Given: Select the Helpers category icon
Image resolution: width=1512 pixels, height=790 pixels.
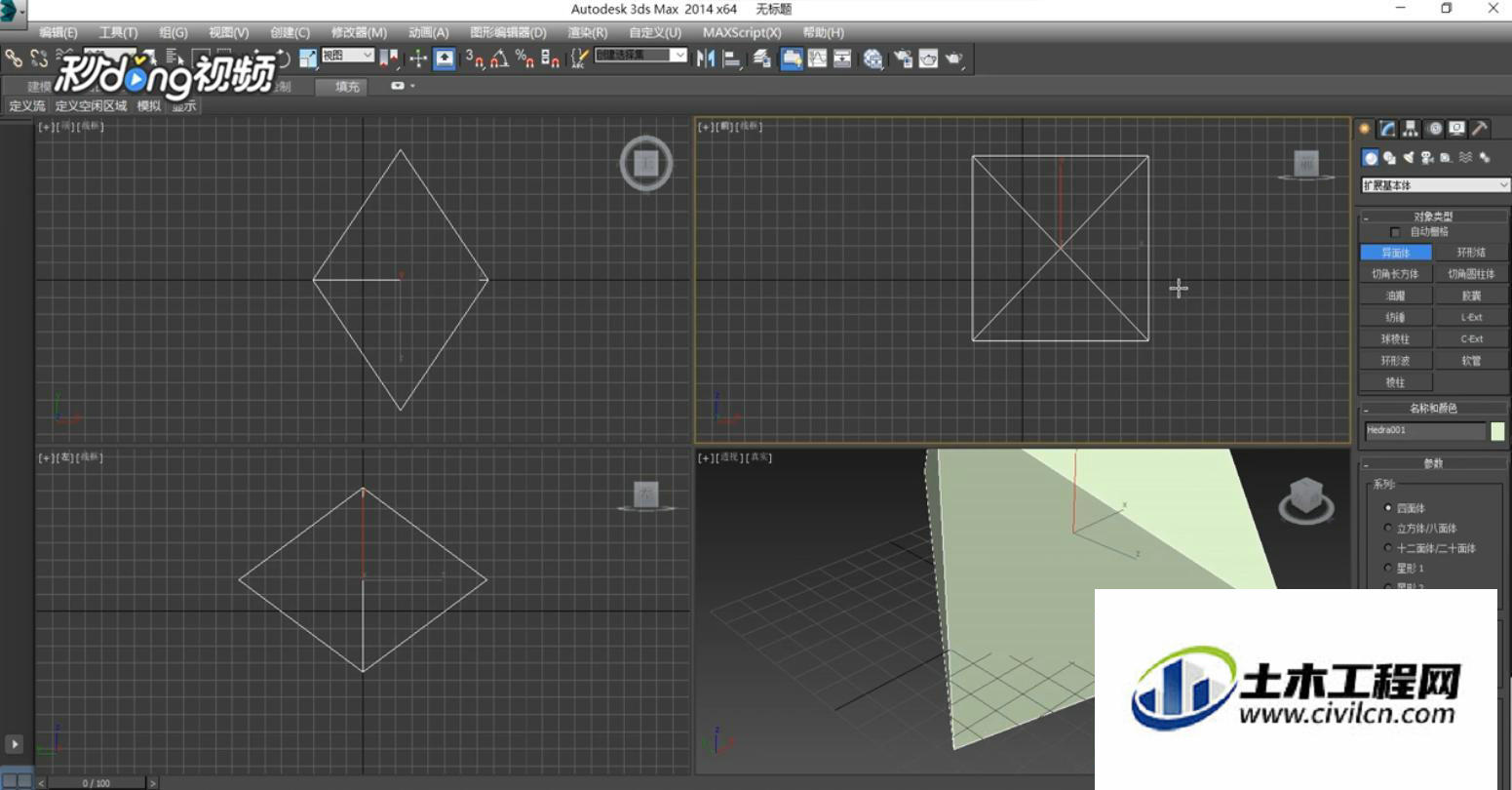Looking at the screenshot, I should 1446,158.
